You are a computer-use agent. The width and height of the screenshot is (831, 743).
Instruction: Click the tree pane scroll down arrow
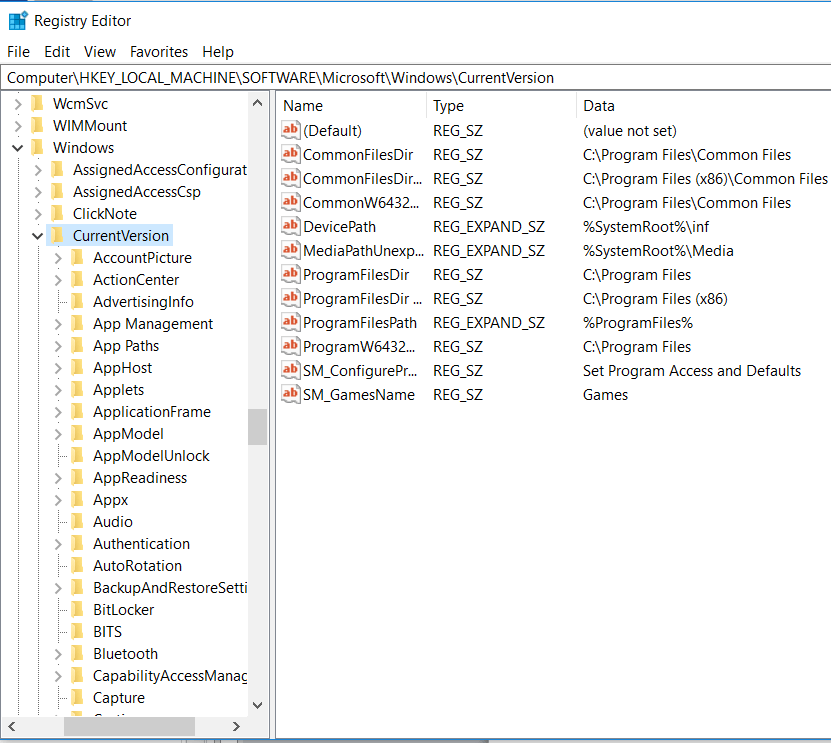(258, 705)
